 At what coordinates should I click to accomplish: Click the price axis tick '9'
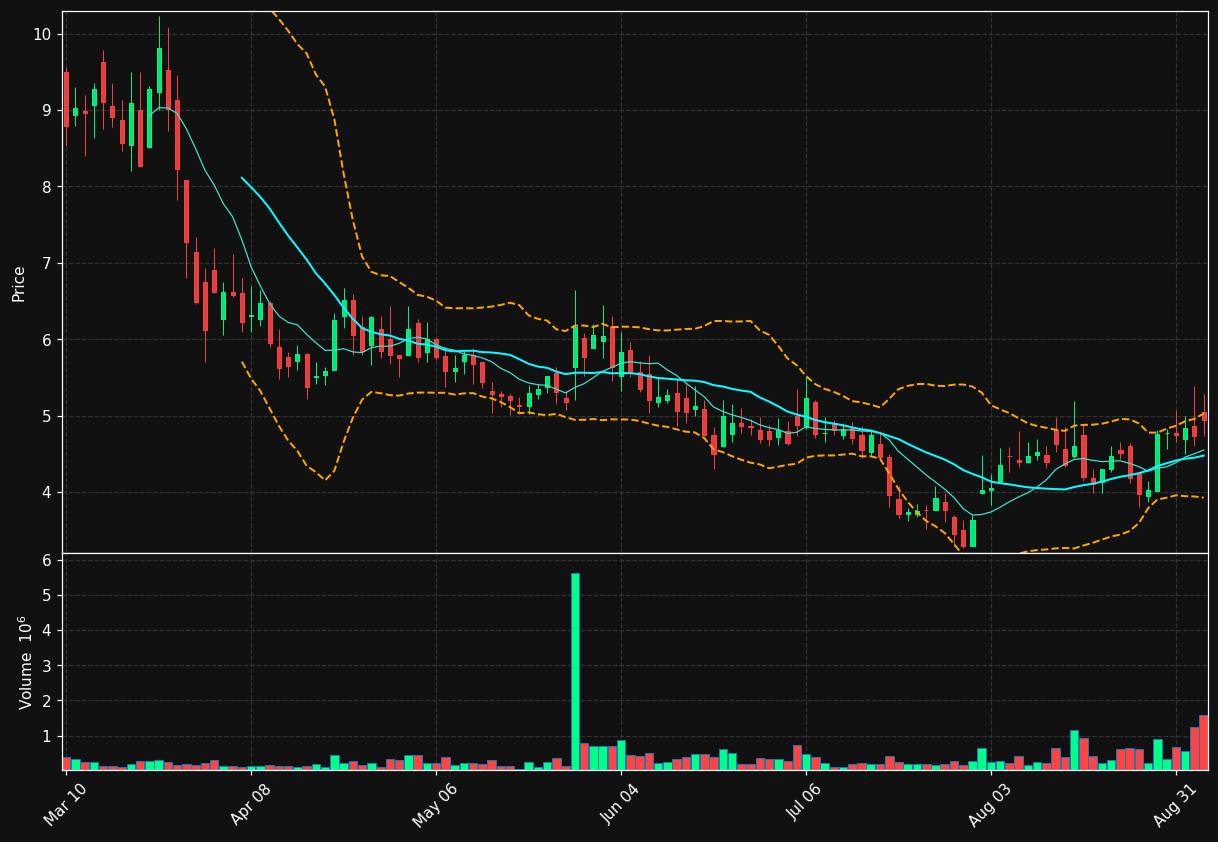47,110
